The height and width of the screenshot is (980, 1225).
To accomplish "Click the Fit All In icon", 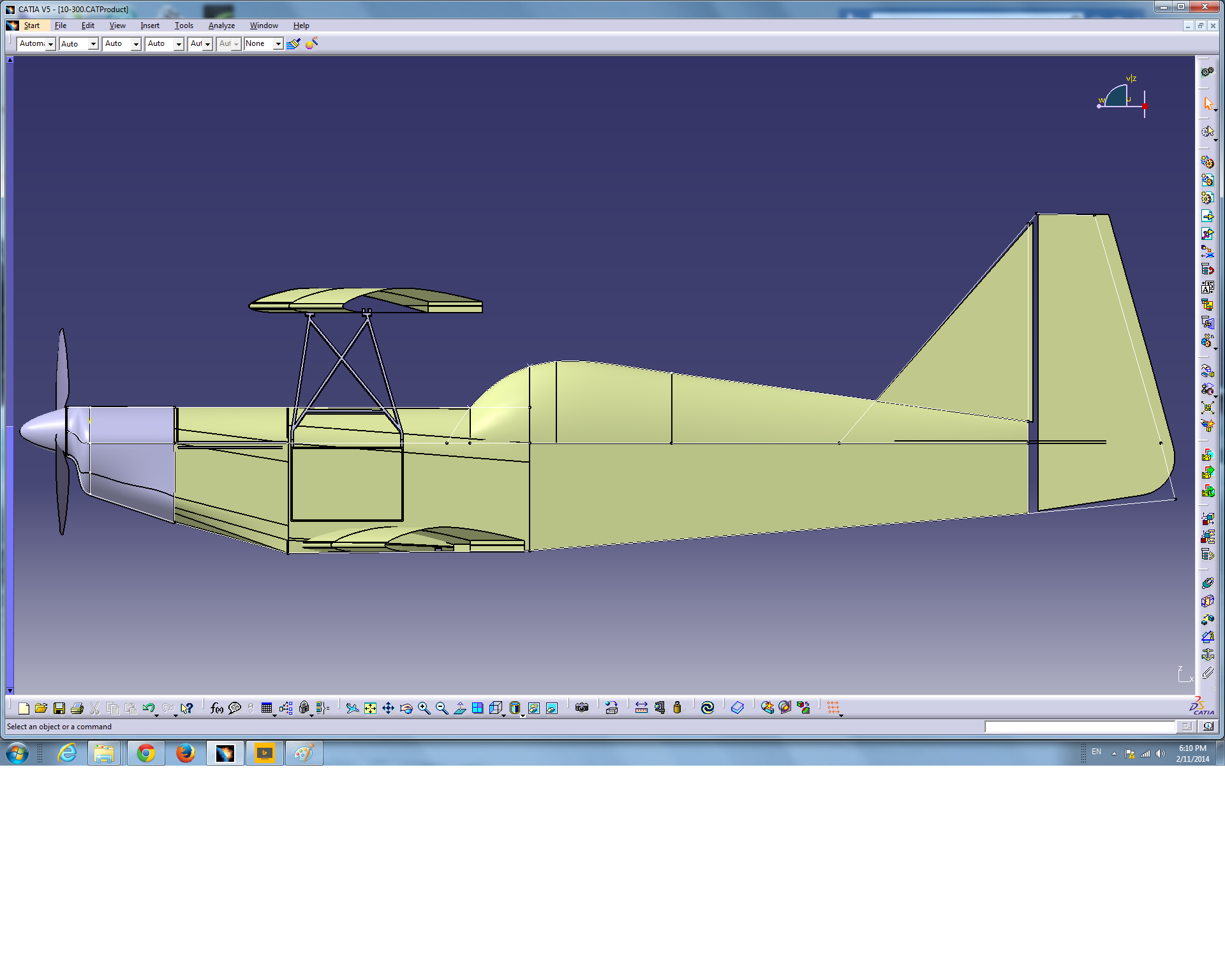I will 370,708.
